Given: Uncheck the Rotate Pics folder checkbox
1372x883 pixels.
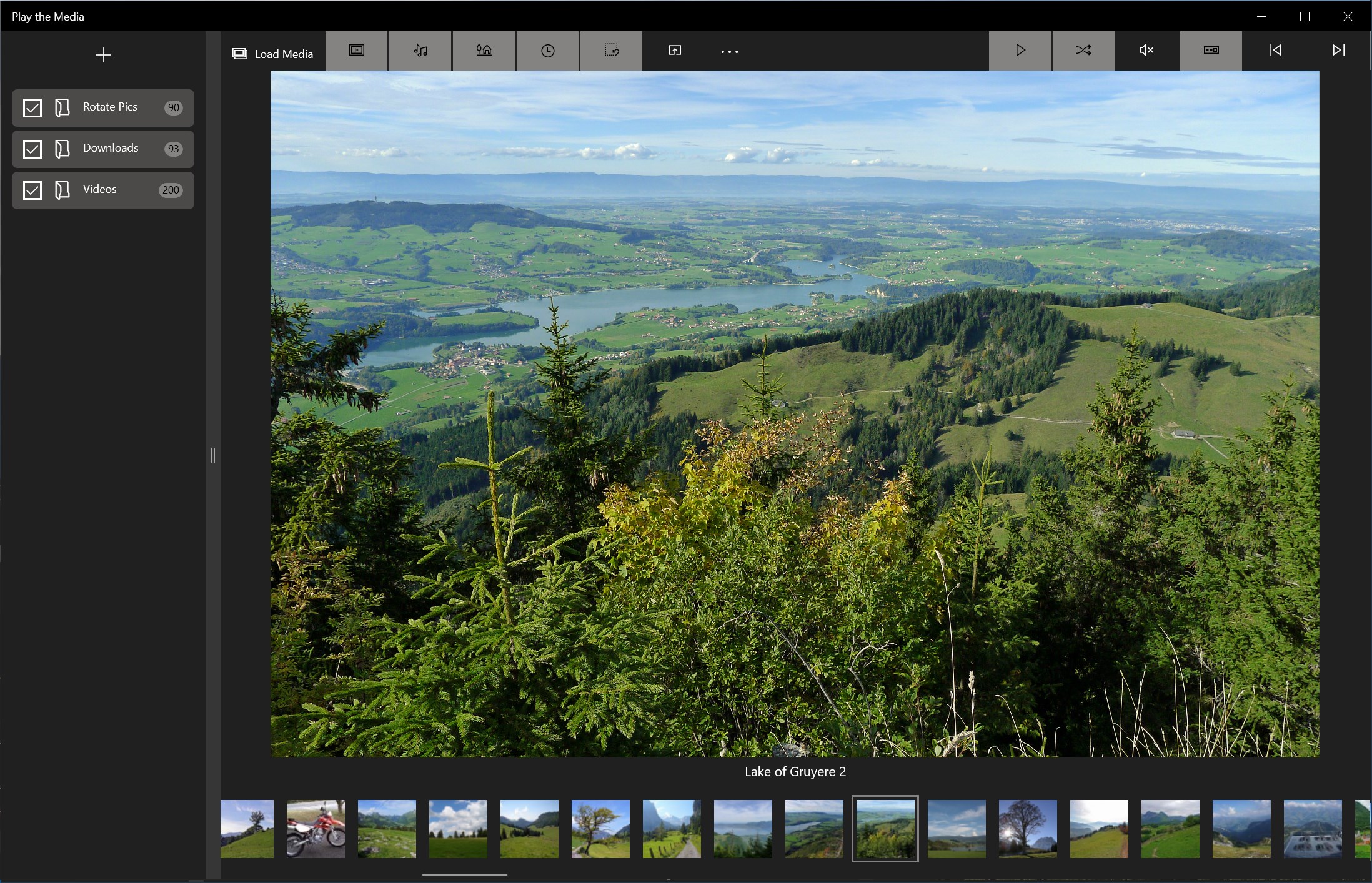Looking at the screenshot, I should pos(32,108).
